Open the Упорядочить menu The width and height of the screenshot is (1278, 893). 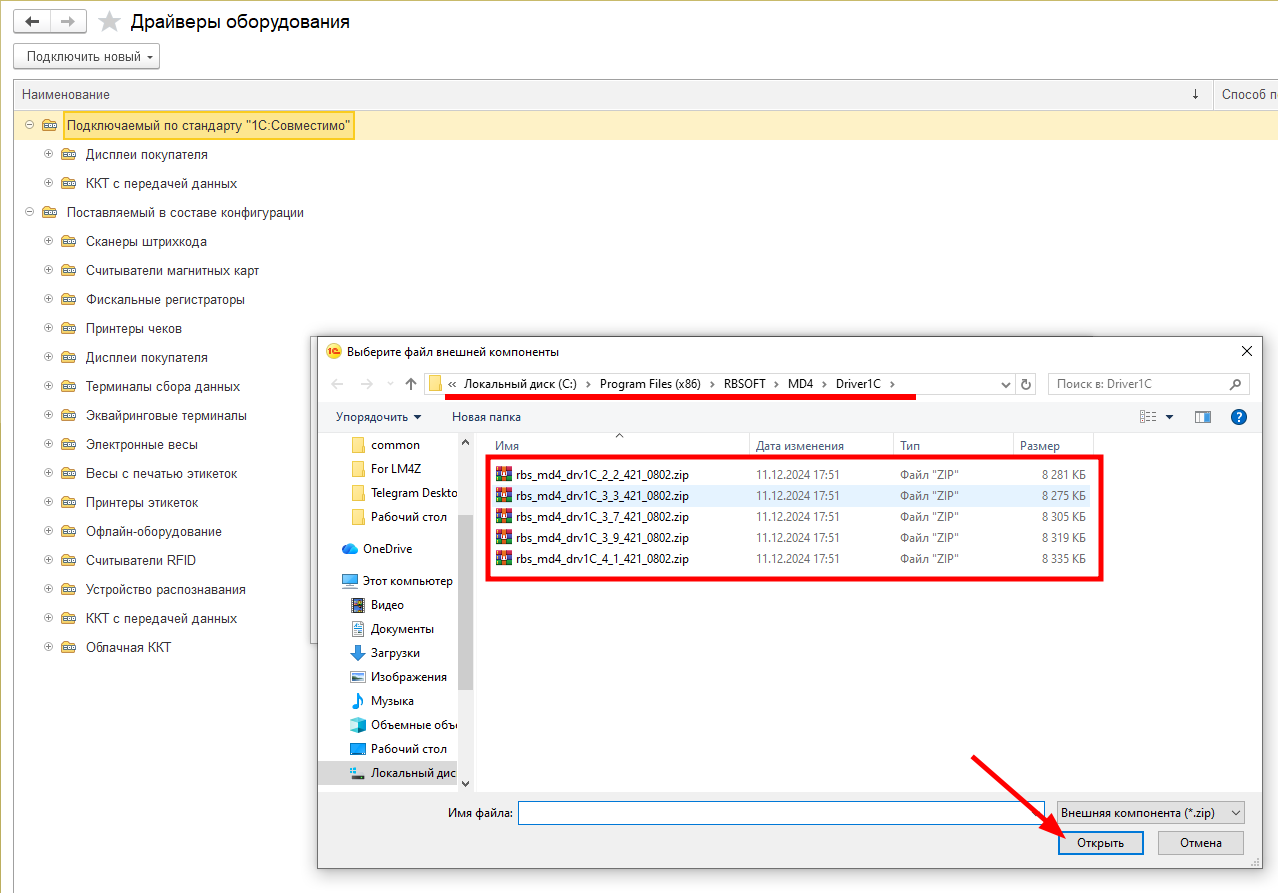pyautogui.click(x=378, y=417)
